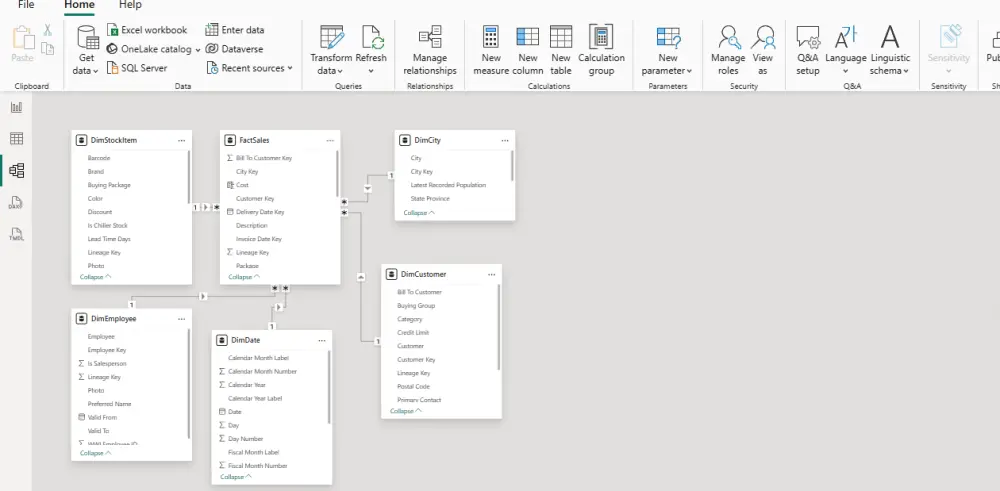Screen dimensions: 1000x491
Task: Add a New column
Action: (x=528, y=50)
